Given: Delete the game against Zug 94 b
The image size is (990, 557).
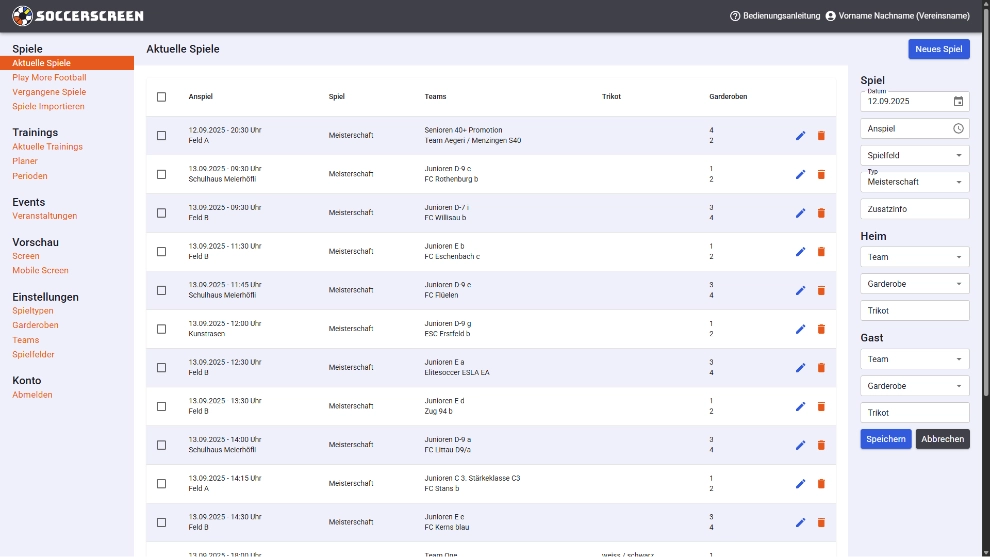Looking at the screenshot, I should tap(821, 406).
